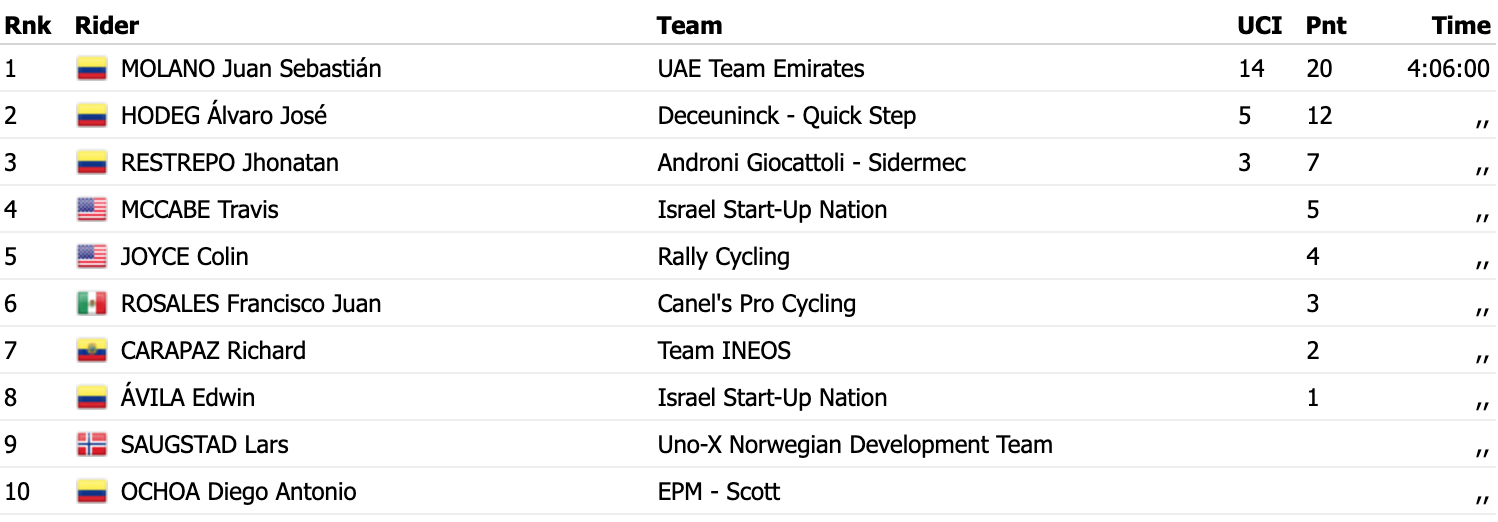The width and height of the screenshot is (1498, 522).
Task: Click the Ecuador flag next to CARAPAZ
Action: (92, 351)
